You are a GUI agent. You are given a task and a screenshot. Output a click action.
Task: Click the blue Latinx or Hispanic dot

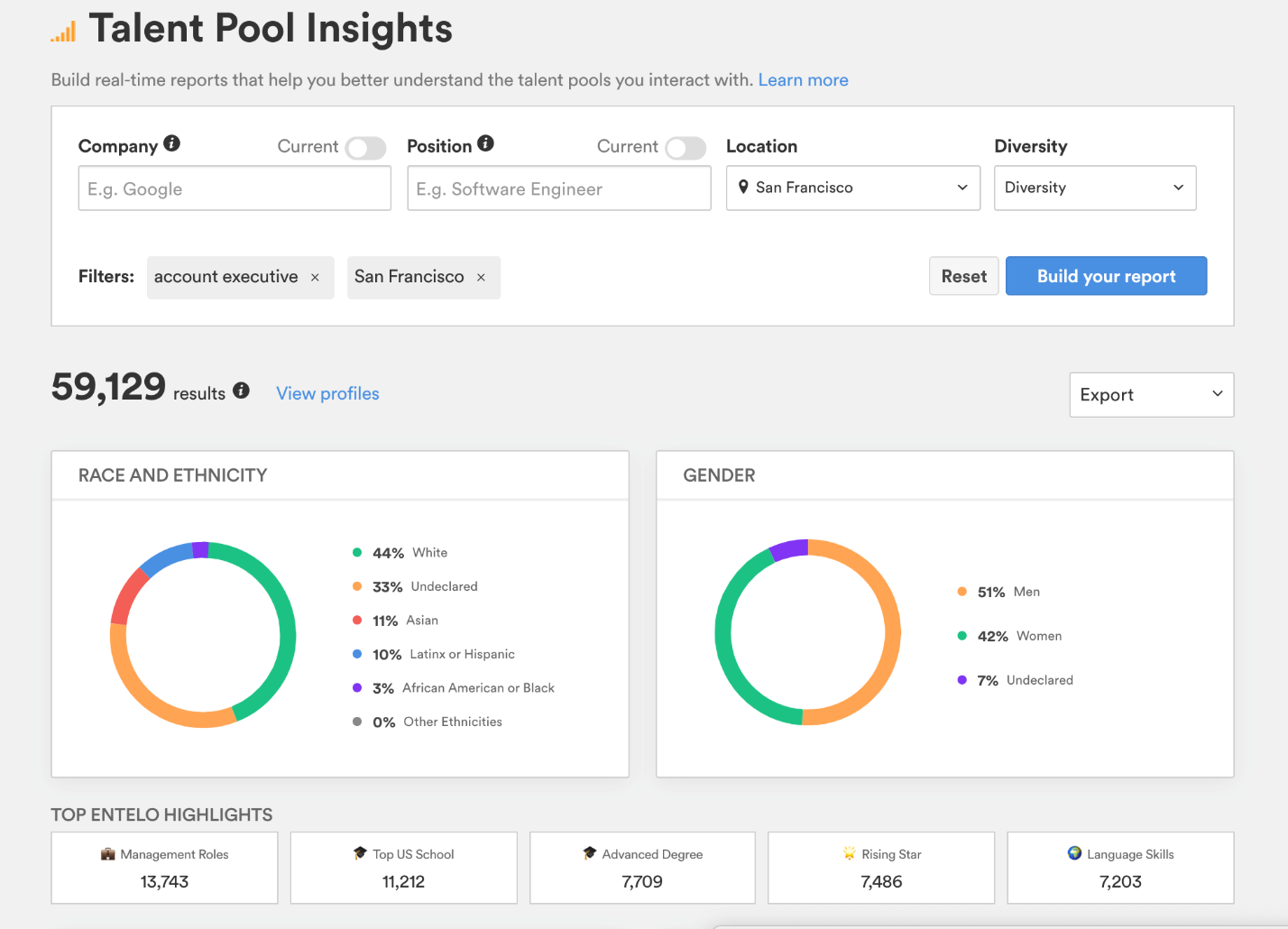357,654
